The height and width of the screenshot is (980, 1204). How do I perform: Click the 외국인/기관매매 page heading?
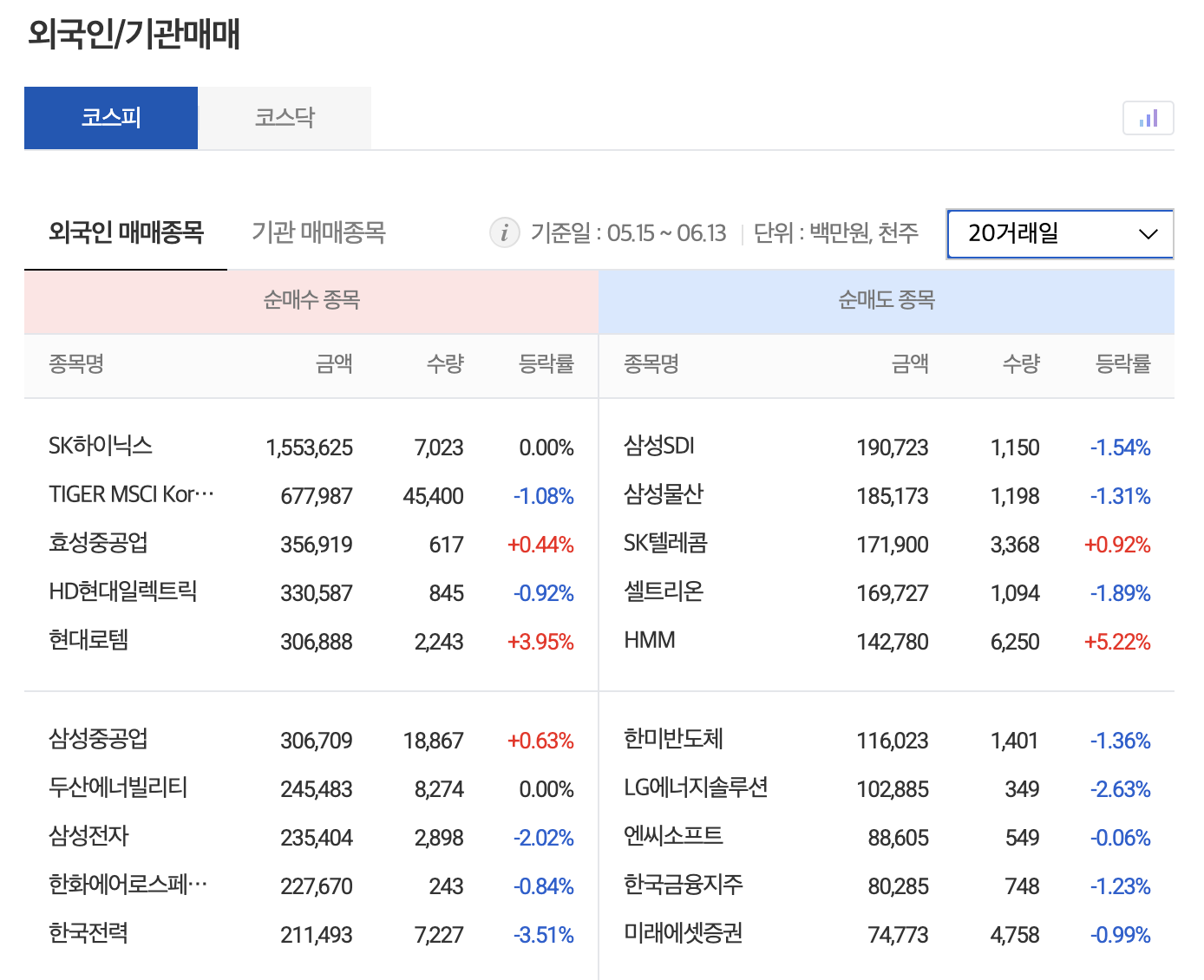pyautogui.click(x=134, y=34)
